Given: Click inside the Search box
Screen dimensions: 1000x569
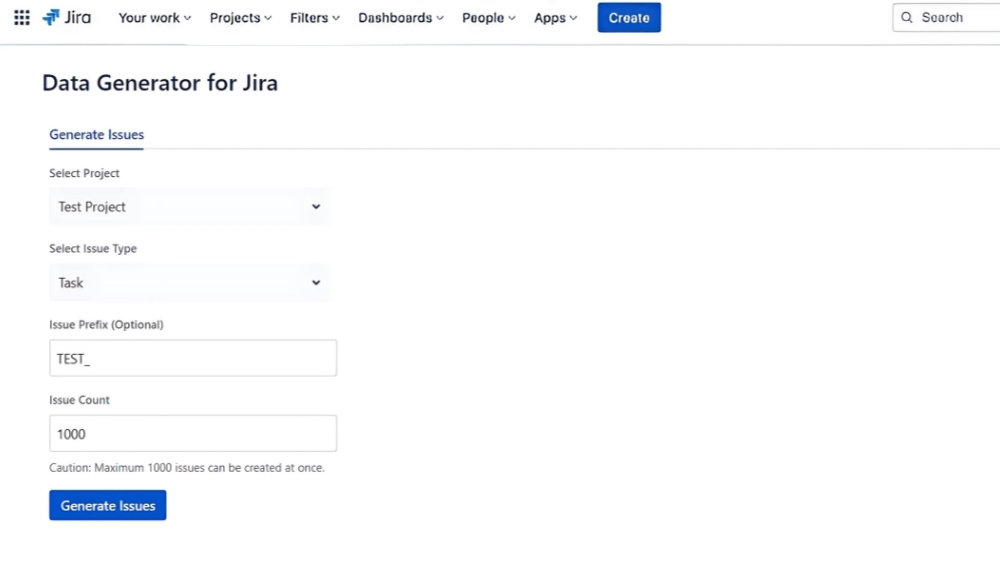Looking at the screenshot, I should tap(955, 18).
